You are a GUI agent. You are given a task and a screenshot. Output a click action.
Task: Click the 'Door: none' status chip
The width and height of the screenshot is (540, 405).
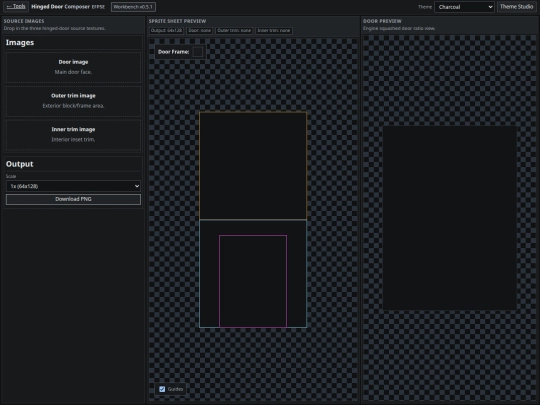click(x=200, y=31)
